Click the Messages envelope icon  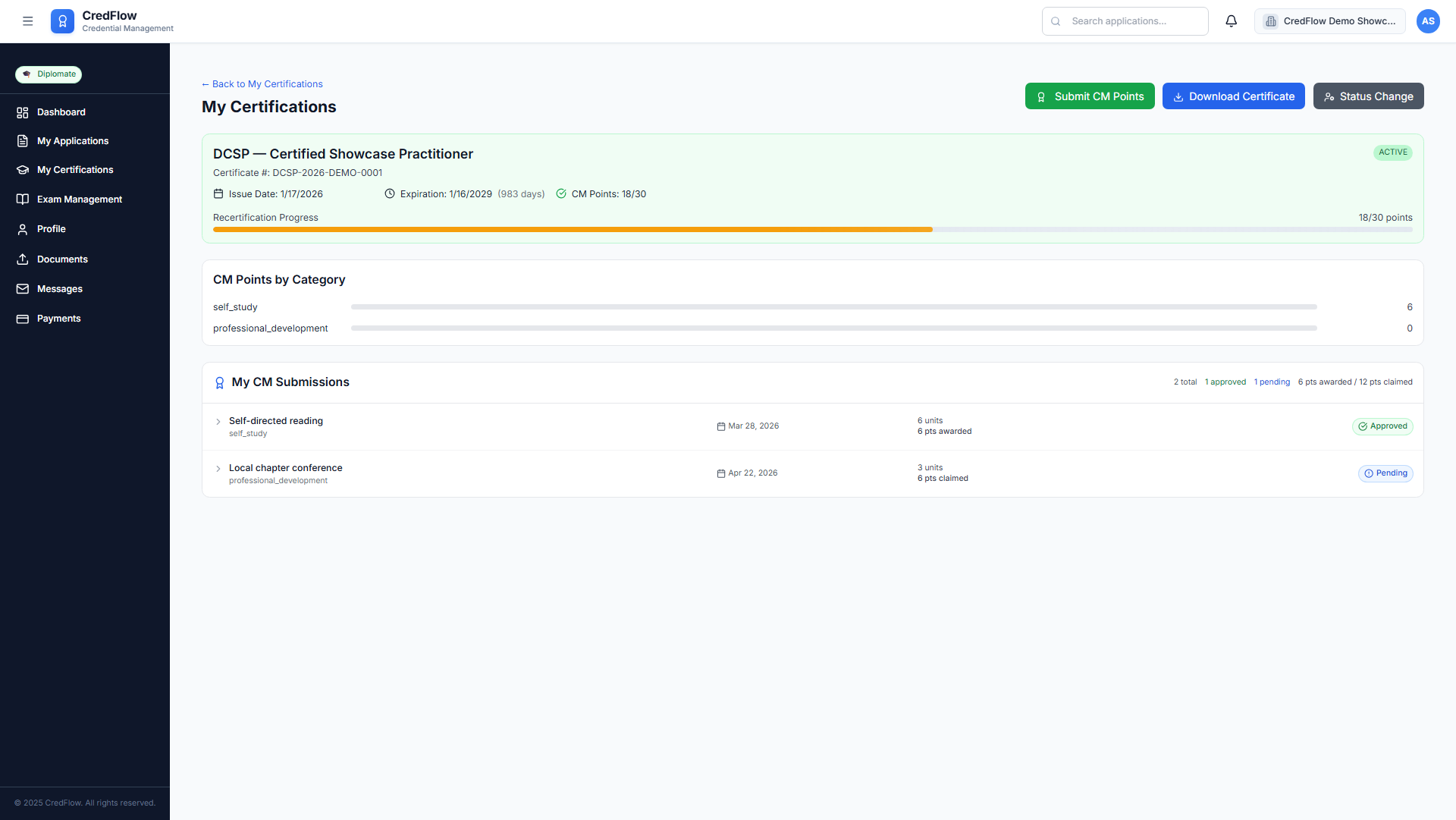[x=23, y=289]
